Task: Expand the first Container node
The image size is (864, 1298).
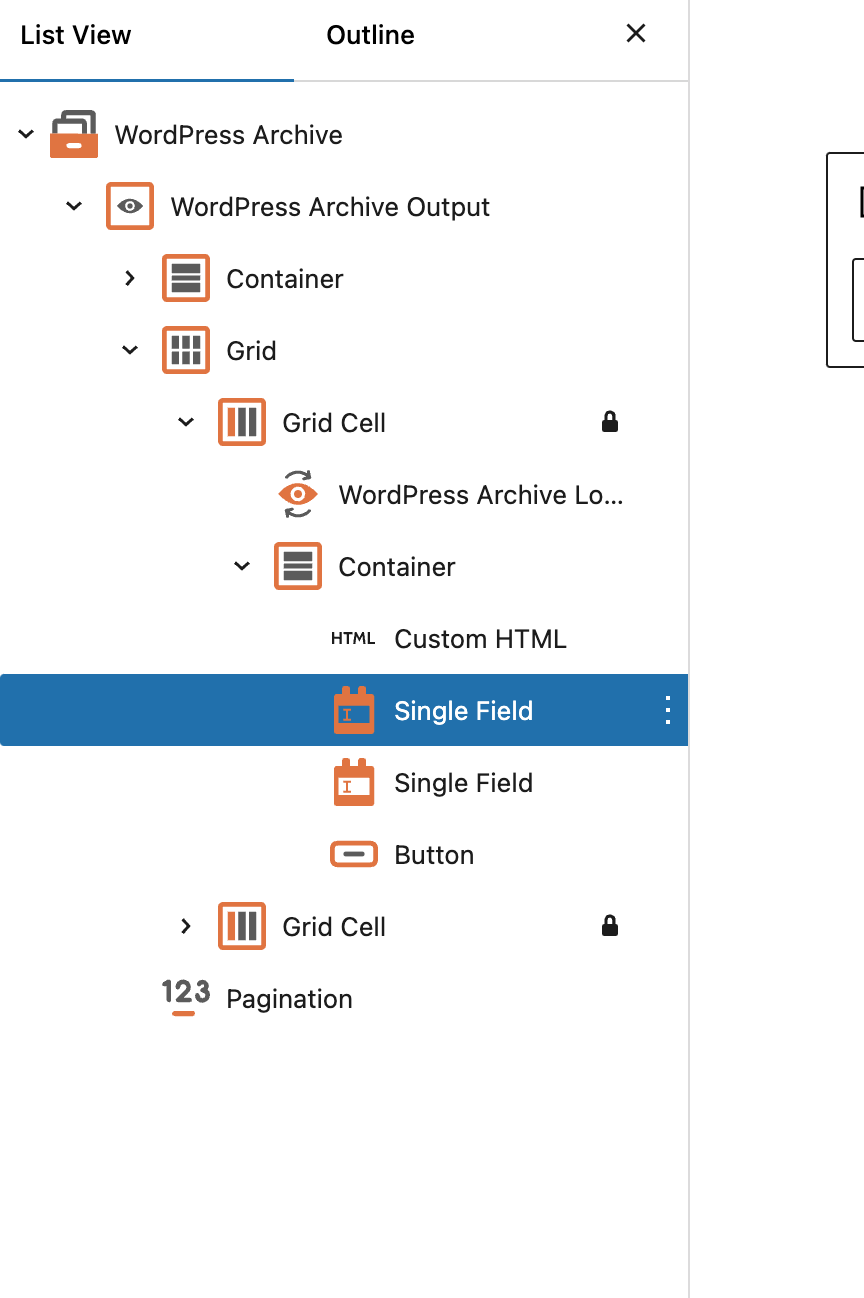Action: [x=130, y=279]
